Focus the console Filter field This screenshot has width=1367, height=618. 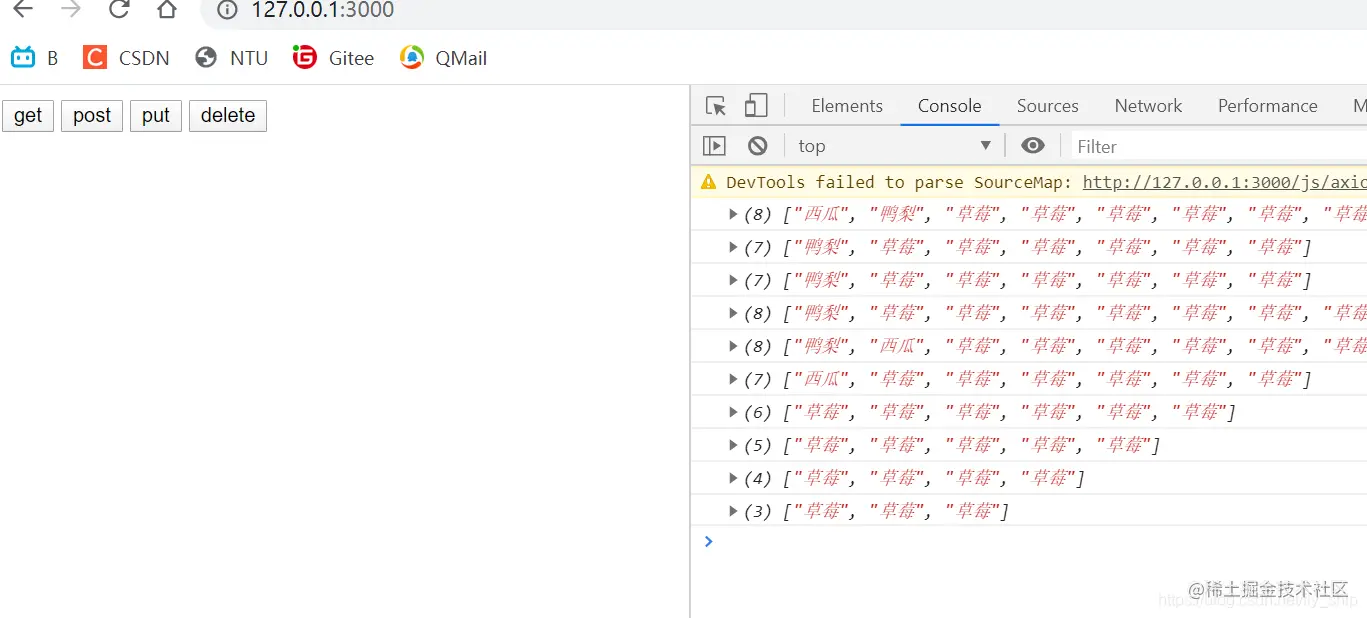1220,146
